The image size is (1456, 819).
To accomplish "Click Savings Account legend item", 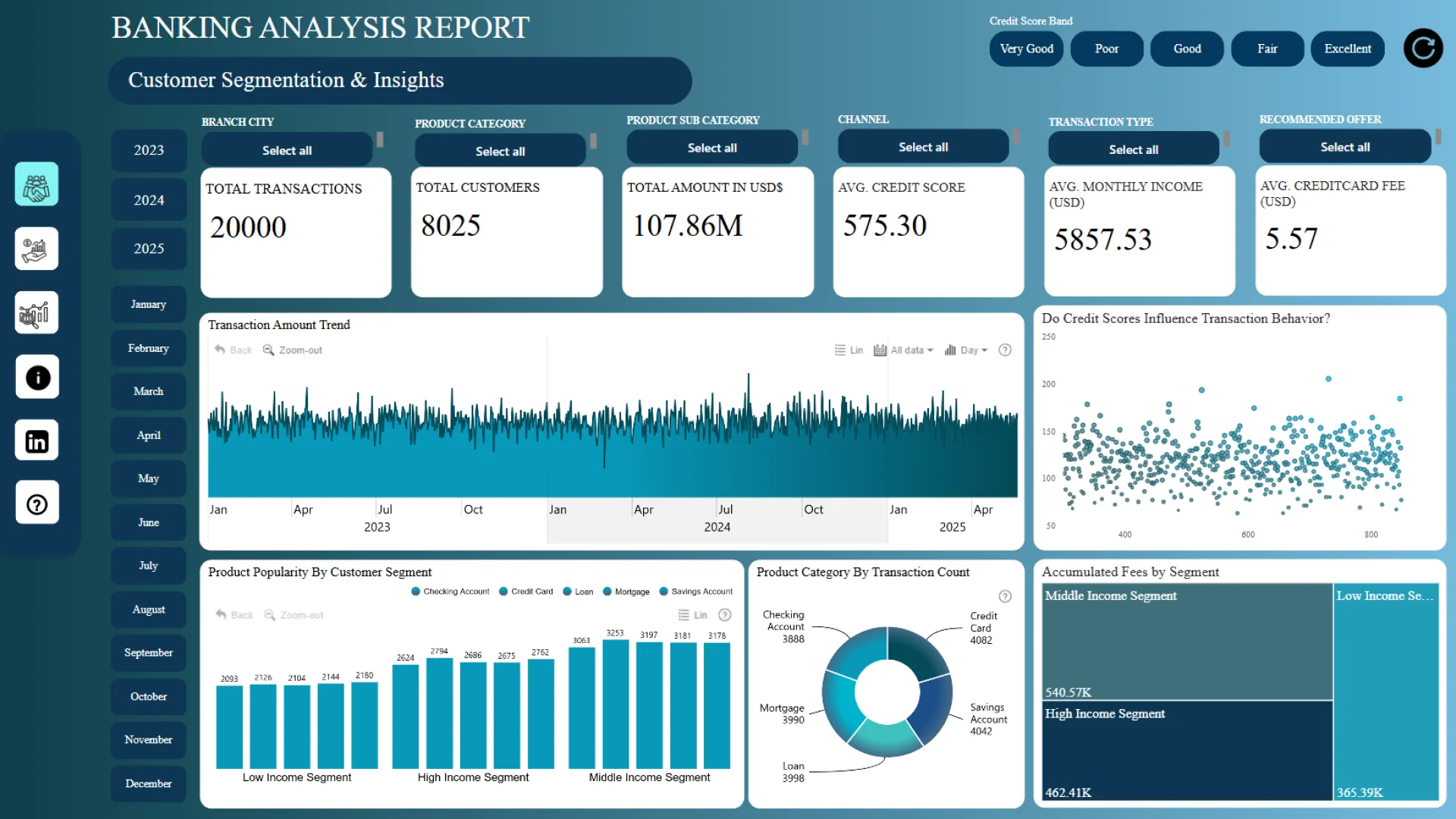I will click(x=696, y=591).
